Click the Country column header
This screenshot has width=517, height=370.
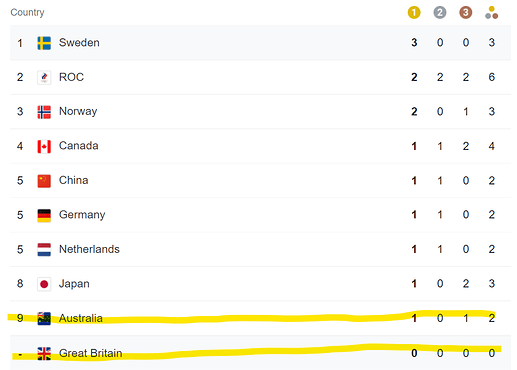(27, 12)
